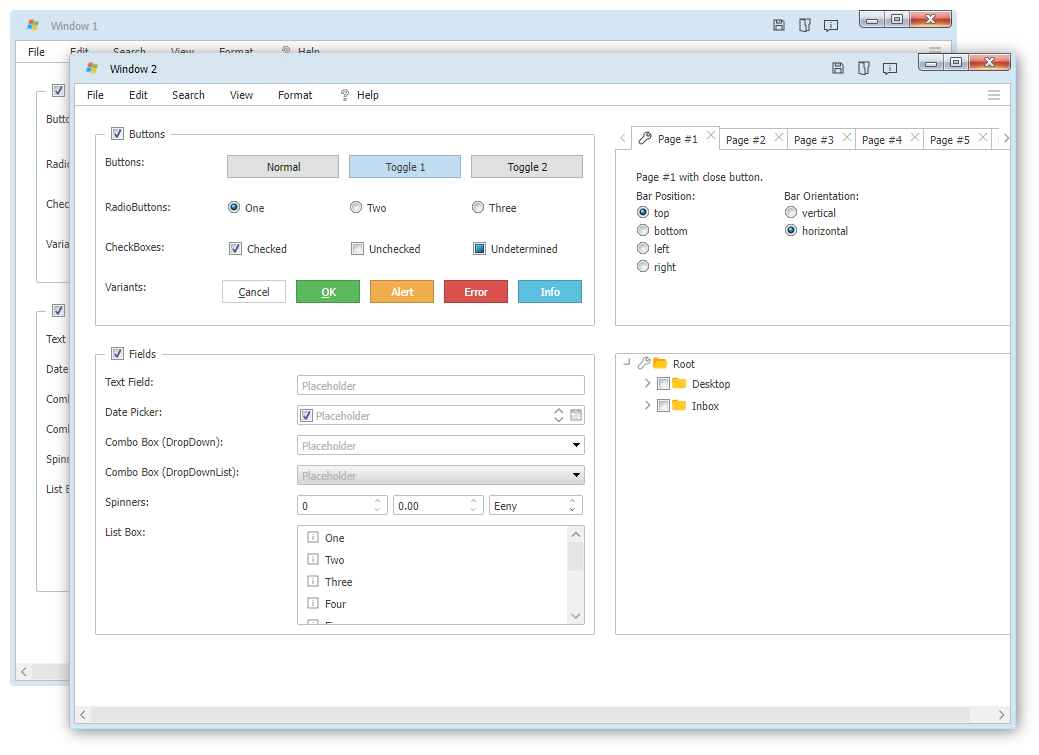Uncheck the Checked checkbox
Screen dimensions: 1039x755
click(235, 249)
